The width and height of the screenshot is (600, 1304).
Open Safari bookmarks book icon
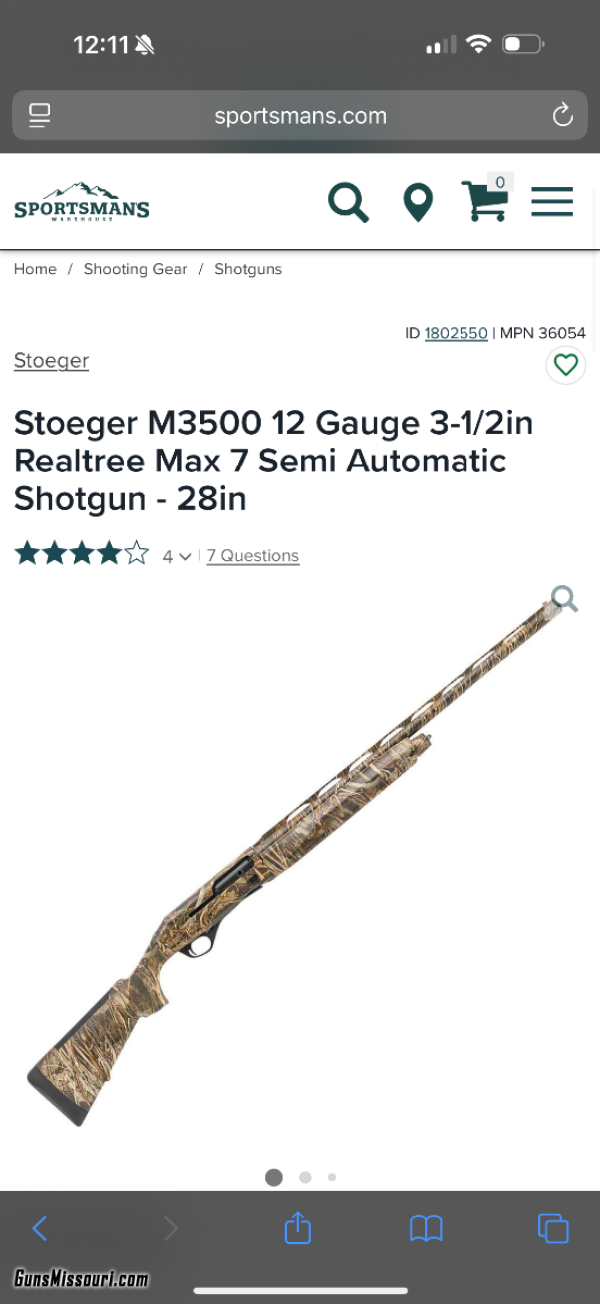coord(426,1229)
